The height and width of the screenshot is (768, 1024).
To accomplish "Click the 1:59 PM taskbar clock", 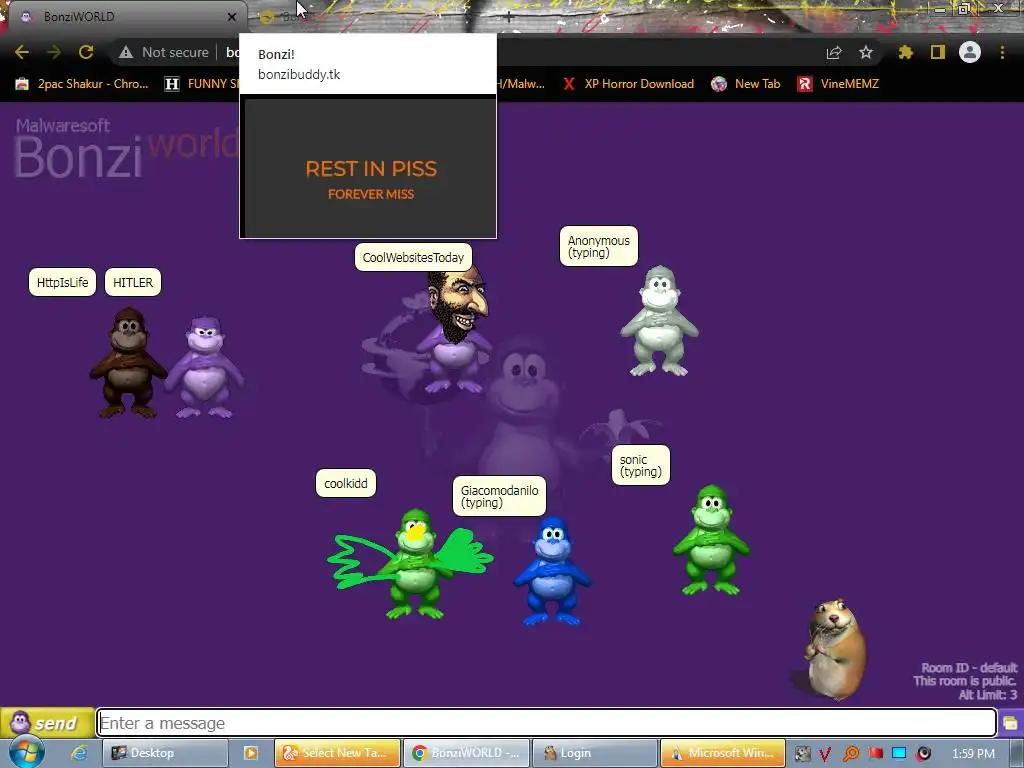I will coord(973,754).
